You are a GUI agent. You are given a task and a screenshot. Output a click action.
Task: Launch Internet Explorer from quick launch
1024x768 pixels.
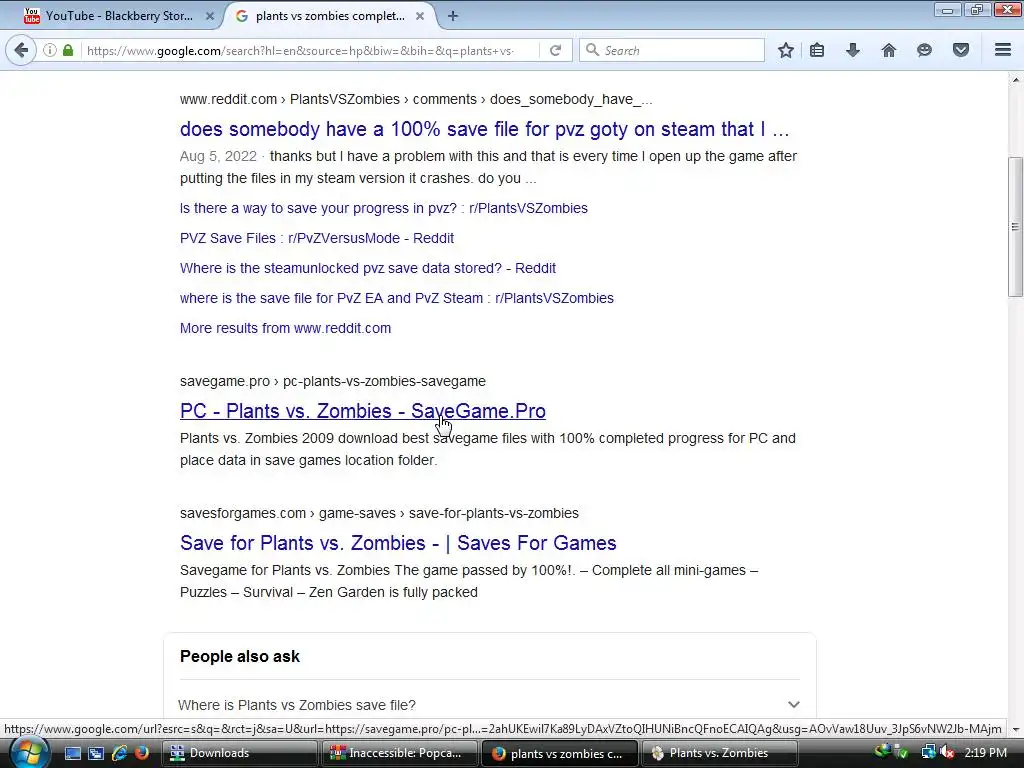tap(119, 754)
